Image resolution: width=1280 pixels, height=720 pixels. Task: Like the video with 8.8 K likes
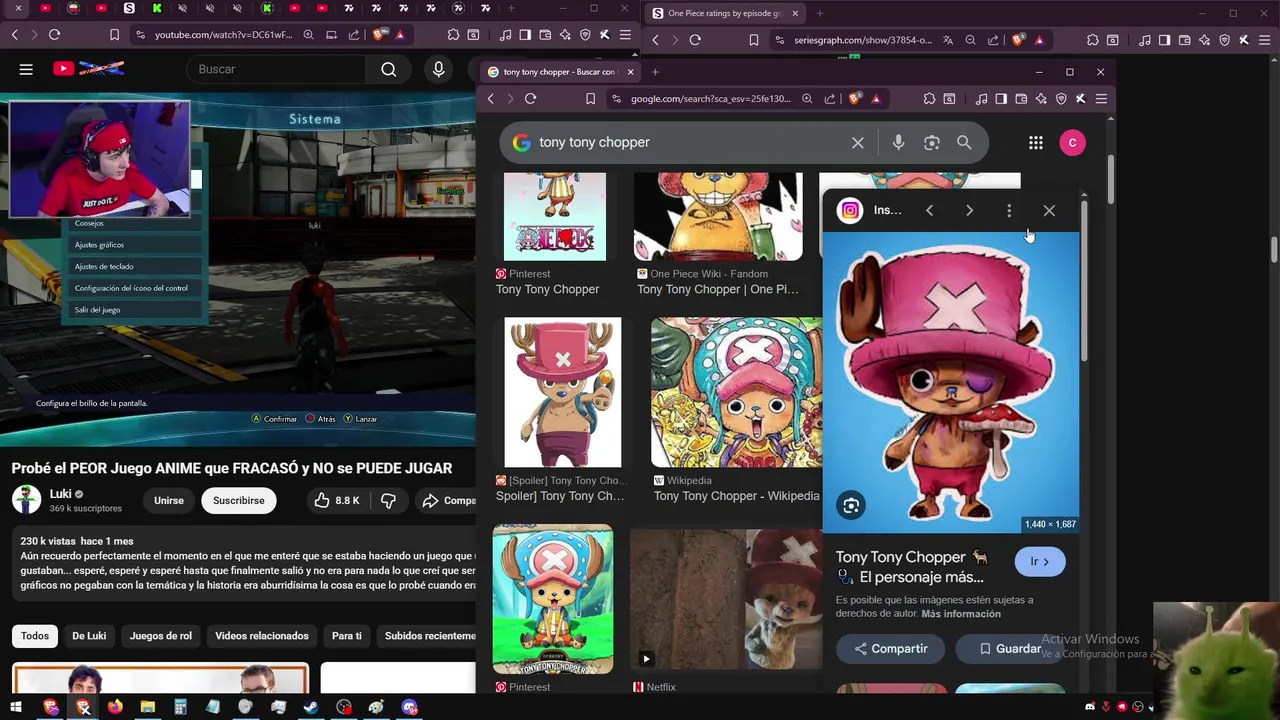[337, 500]
